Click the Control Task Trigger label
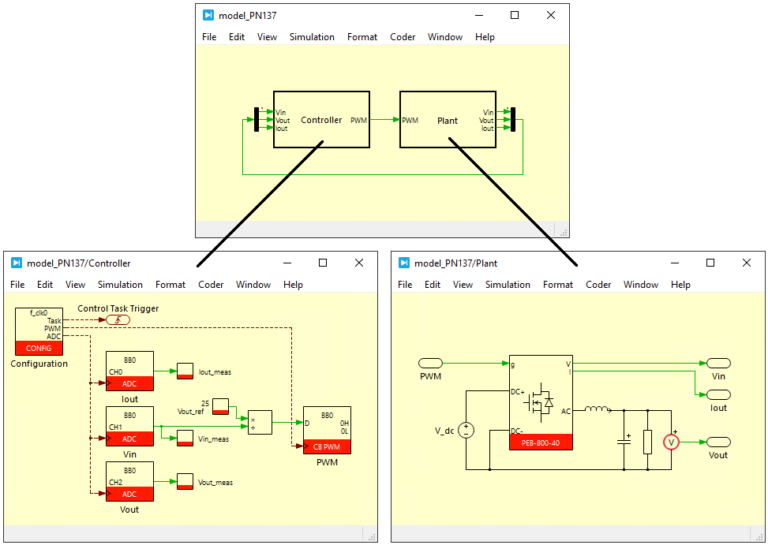The image size is (768, 545). pyautogui.click(x=118, y=308)
